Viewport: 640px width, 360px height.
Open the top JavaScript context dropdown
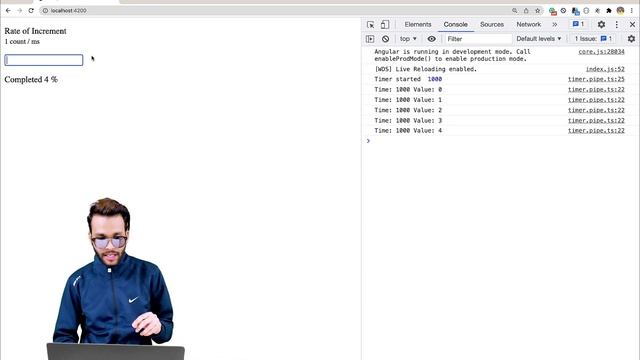408,39
